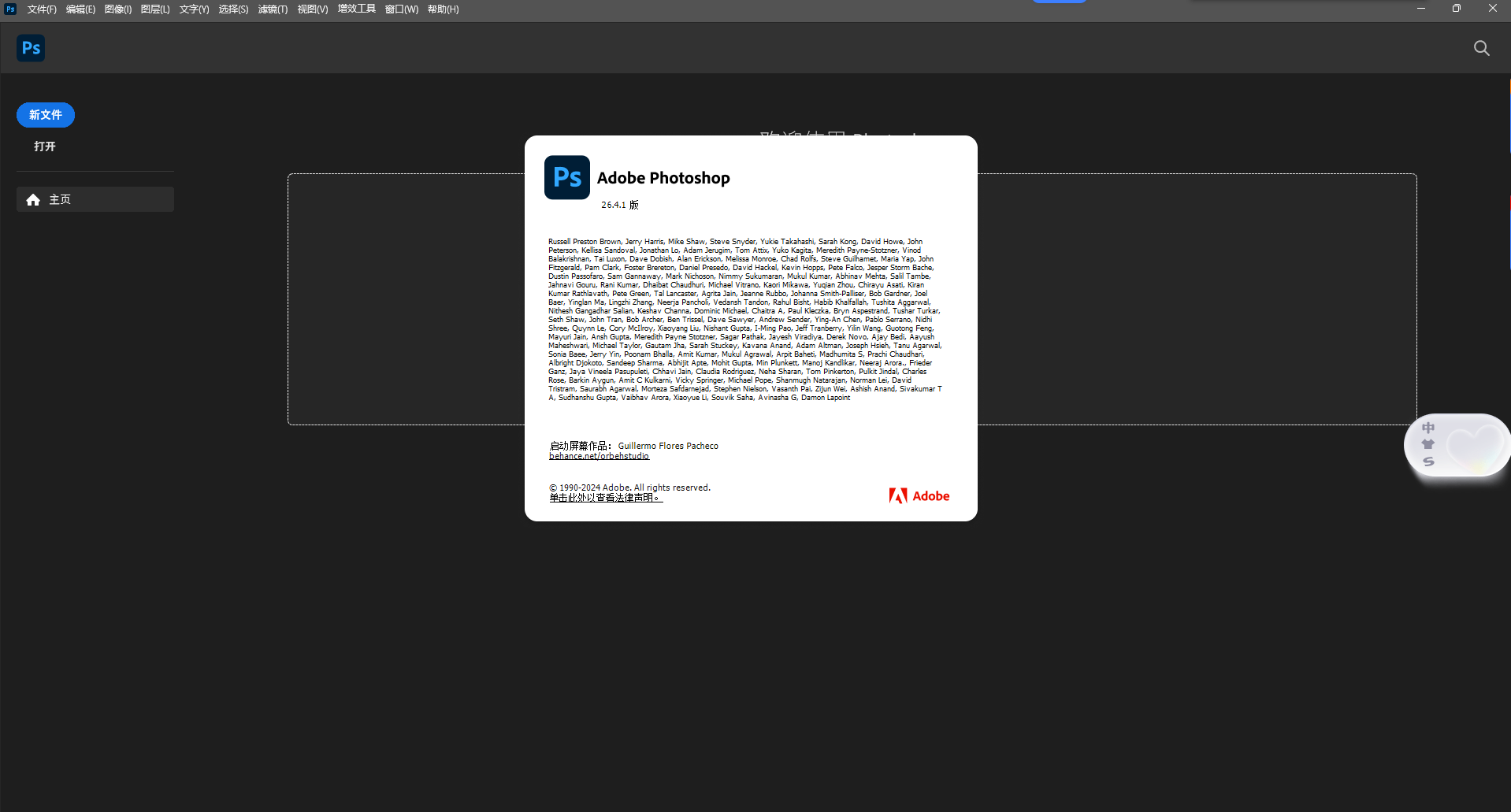Click the S icon on the input method bar

(1428, 462)
